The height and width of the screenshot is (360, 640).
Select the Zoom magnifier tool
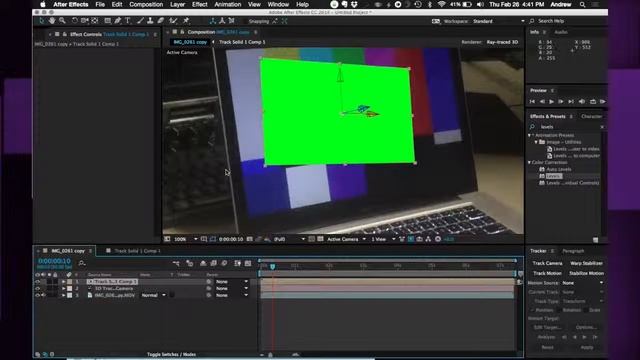coord(62,20)
